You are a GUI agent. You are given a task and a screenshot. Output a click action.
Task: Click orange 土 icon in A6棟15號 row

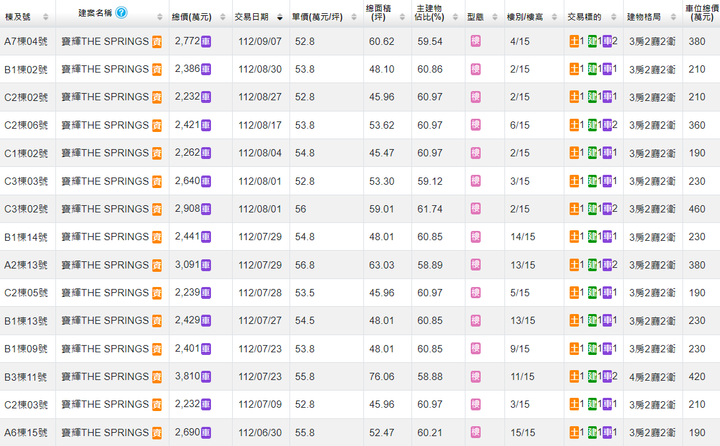point(574,432)
